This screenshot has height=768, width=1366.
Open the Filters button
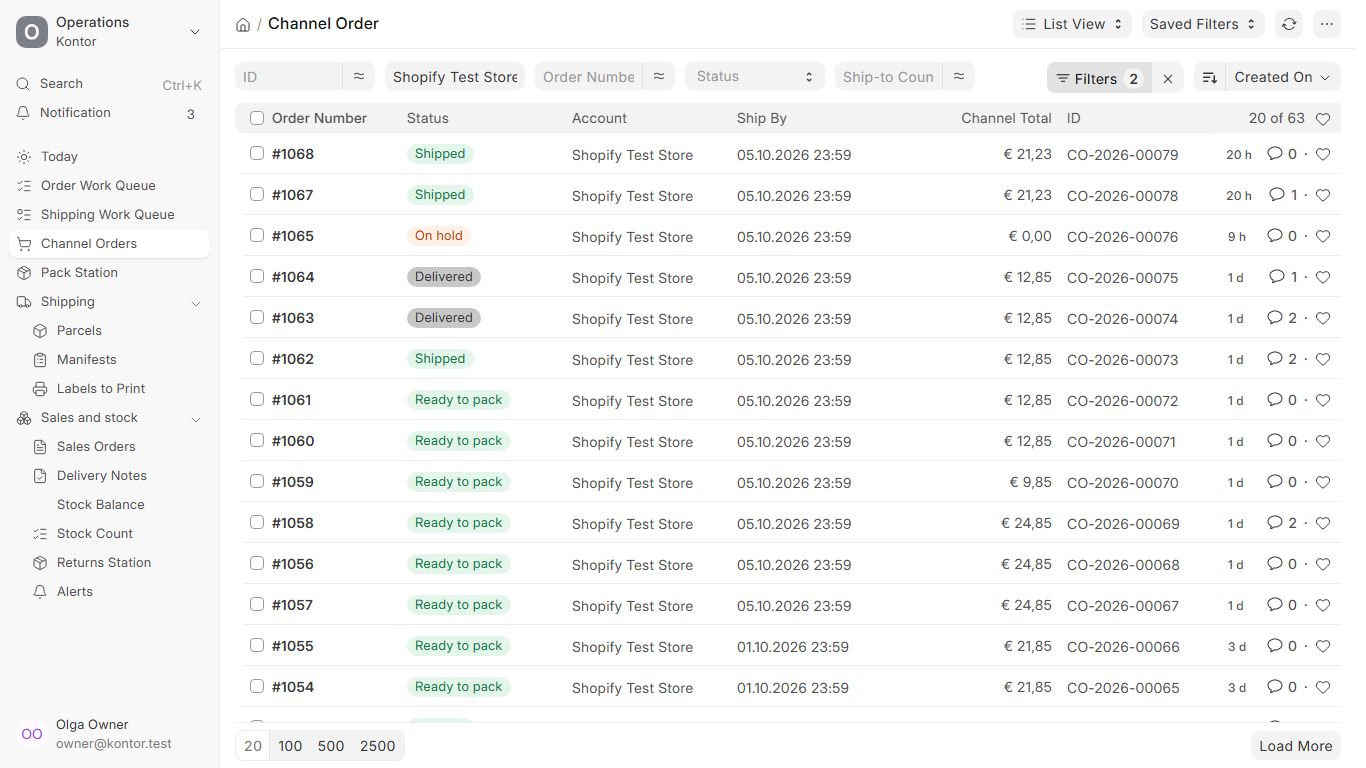[x=1099, y=78]
